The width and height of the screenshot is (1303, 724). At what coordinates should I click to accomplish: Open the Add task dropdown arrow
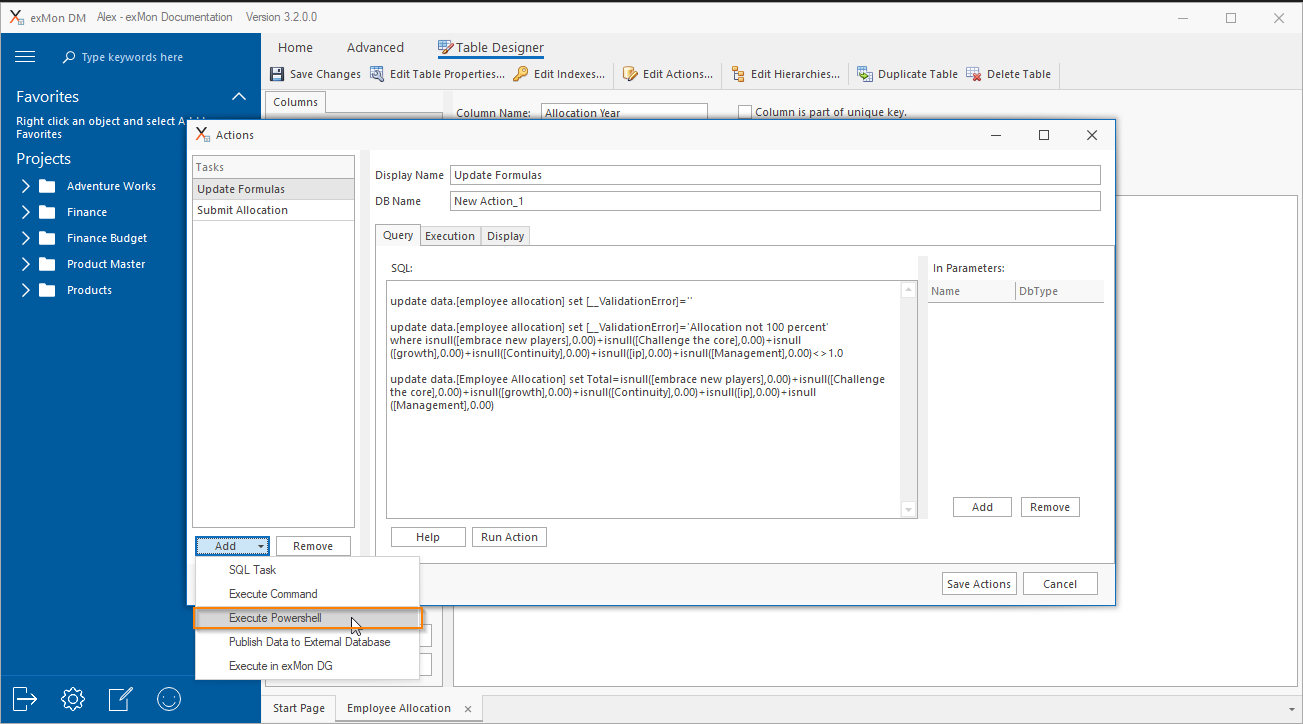click(261, 546)
